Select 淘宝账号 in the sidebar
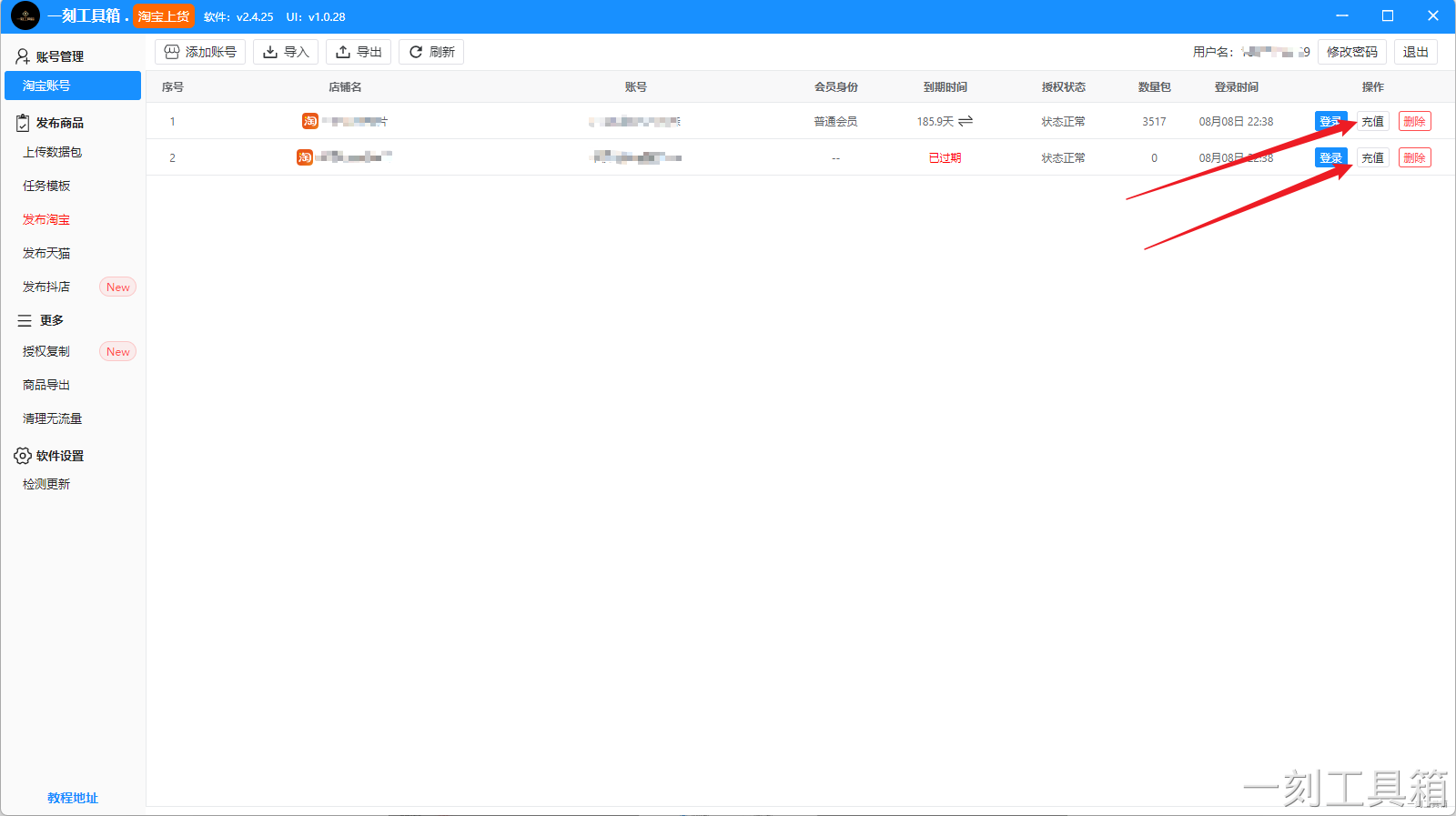1456x816 pixels. (x=73, y=86)
